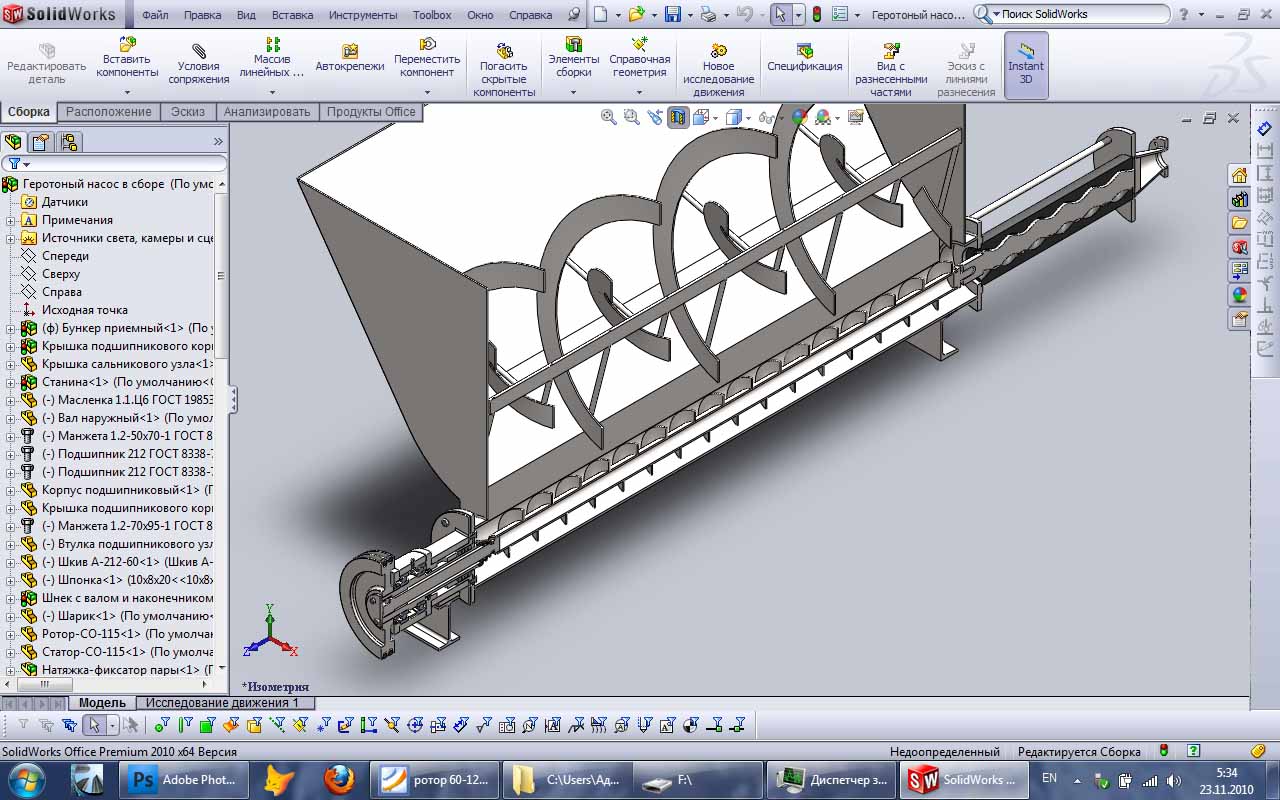1280x800 pixels.
Task: Click the Save diskette icon
Action: click(x=673, y=14)
